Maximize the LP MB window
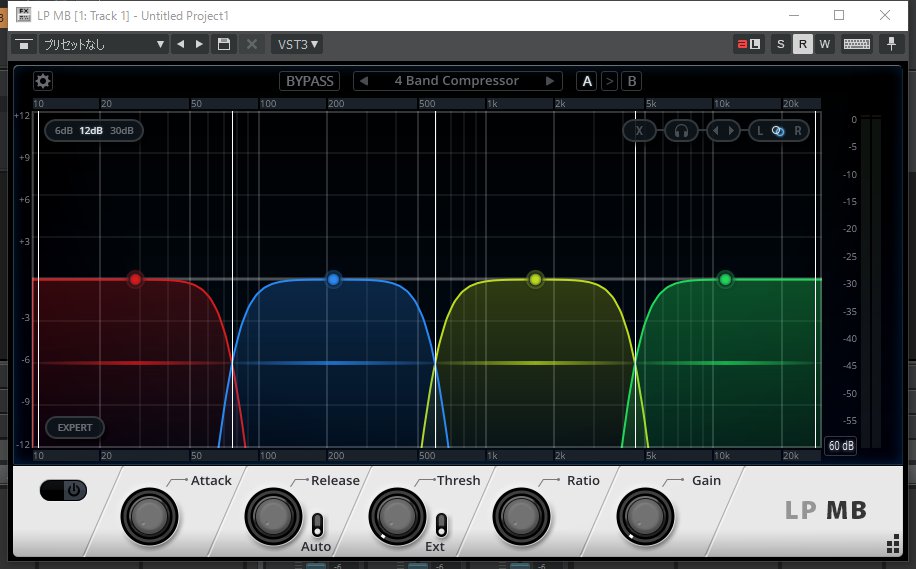This screenshot has height=569, width=916. (x=839, y=15)
